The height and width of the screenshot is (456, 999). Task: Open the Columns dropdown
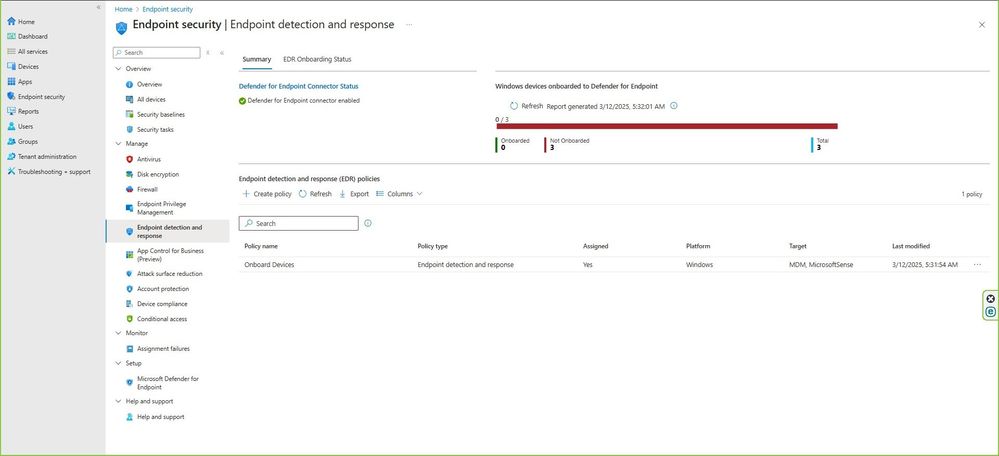(x=399, y=194)
